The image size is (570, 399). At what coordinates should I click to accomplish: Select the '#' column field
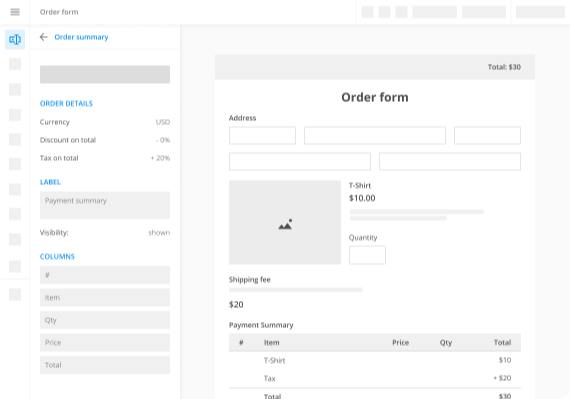pyautogui.click(x=105, y=275)
